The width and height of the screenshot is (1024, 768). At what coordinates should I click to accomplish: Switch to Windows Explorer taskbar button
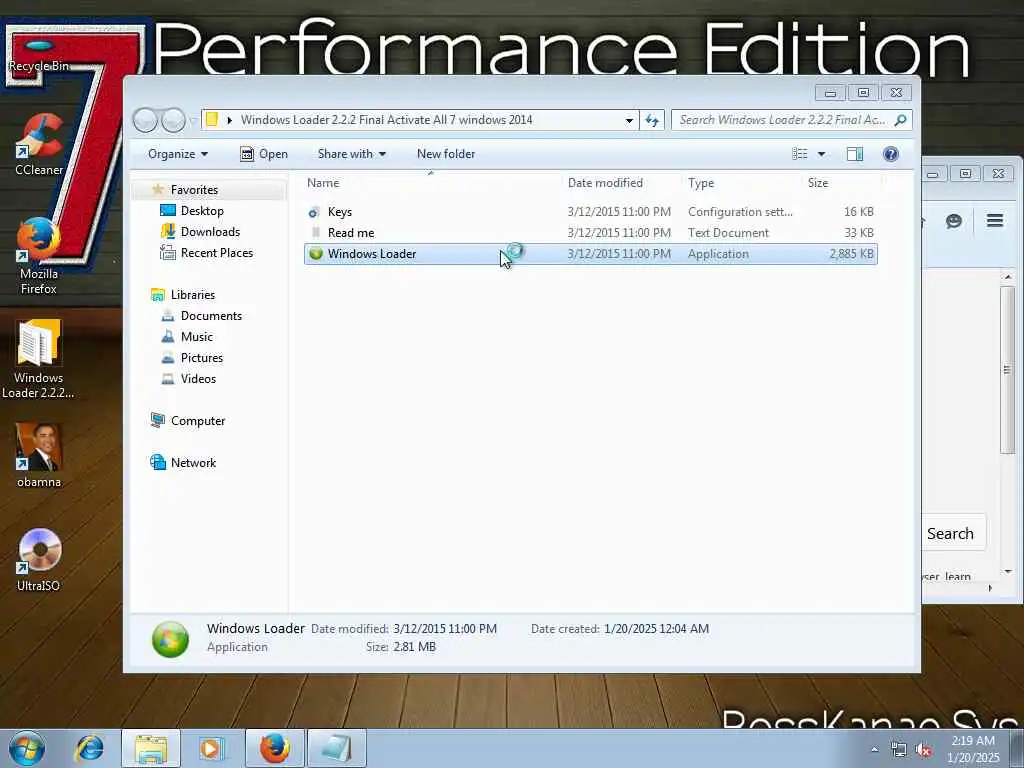point(151,748)
